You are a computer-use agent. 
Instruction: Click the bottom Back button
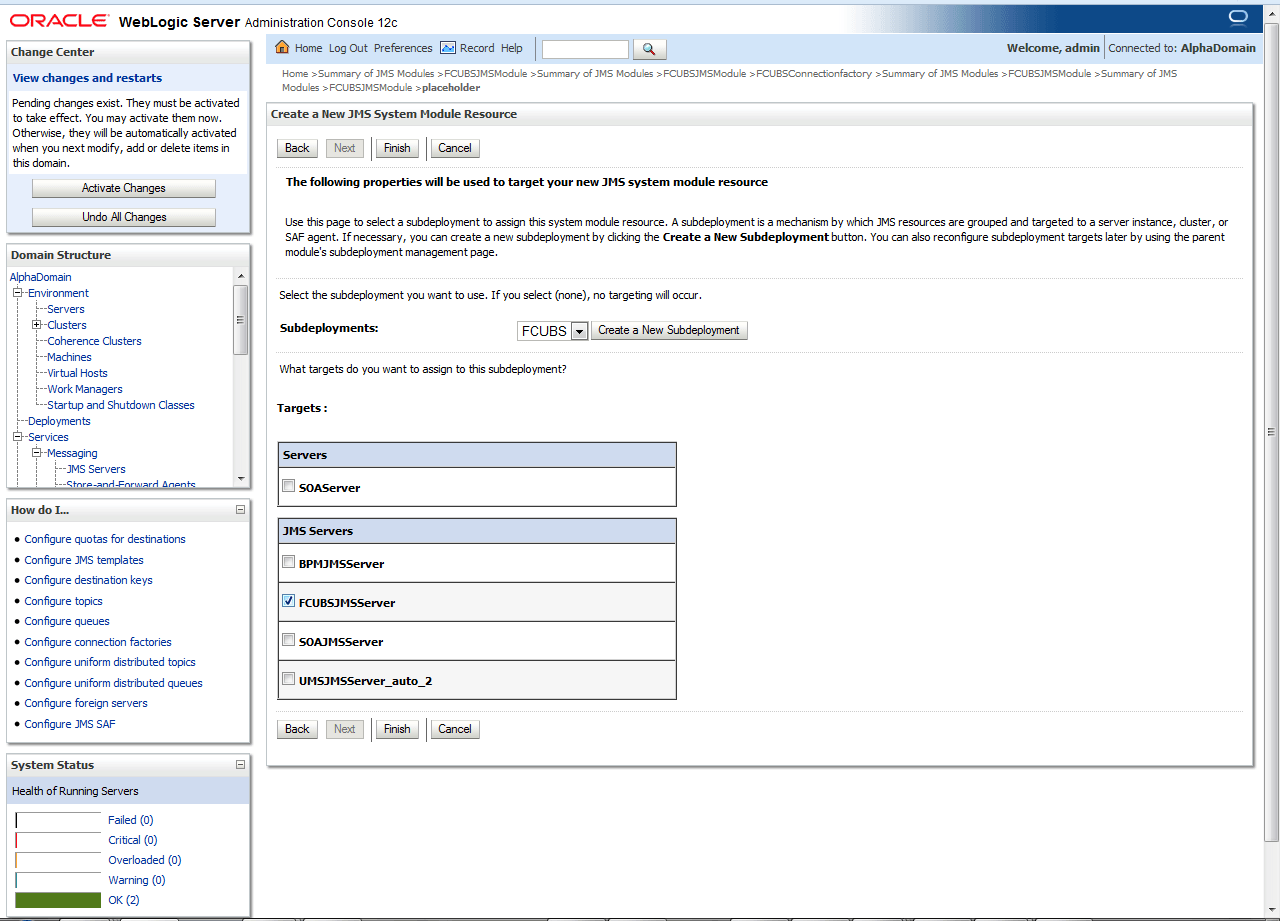pyautogui.click(x=297, y=729)
